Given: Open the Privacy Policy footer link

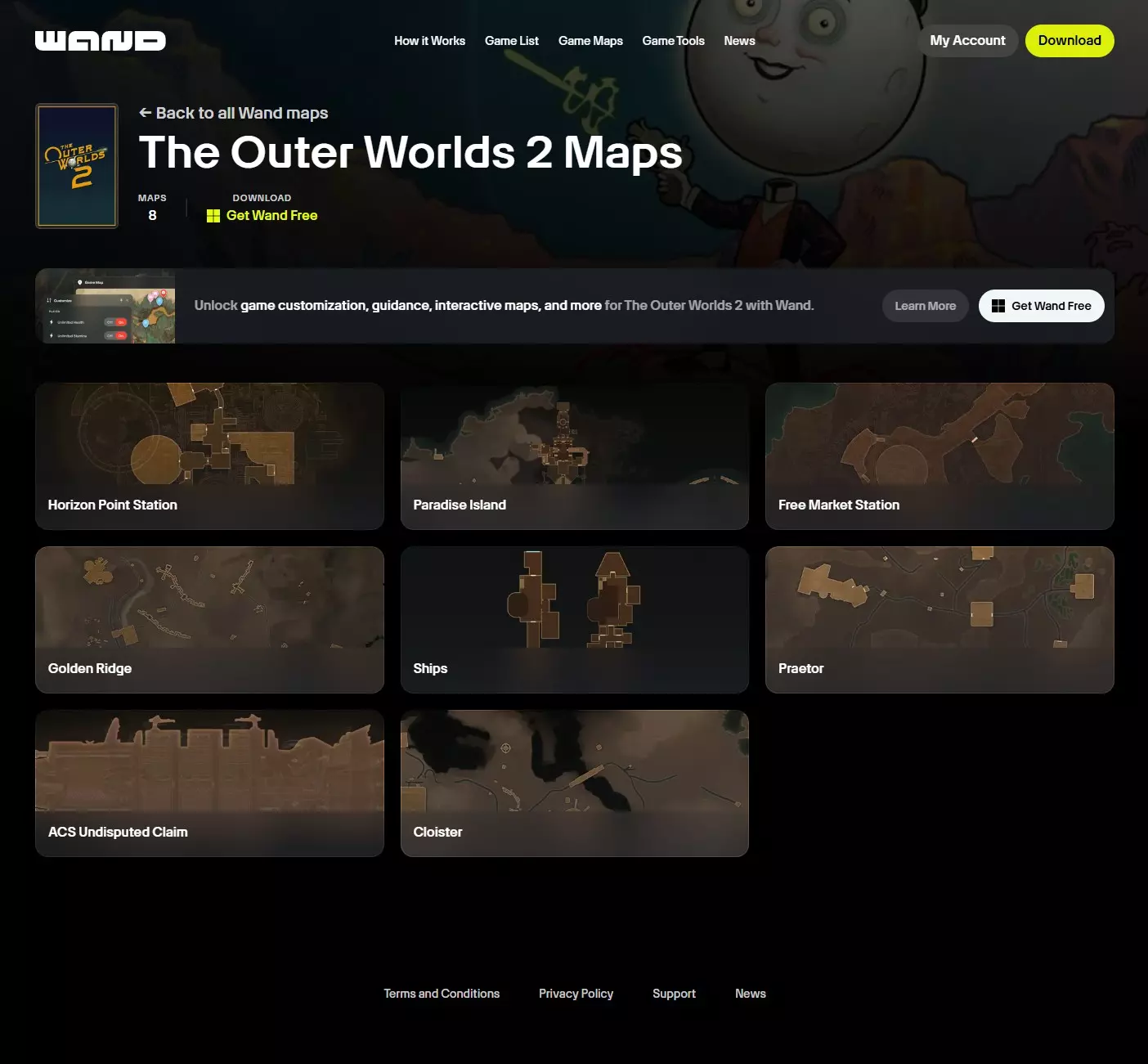Looking at the screenshot, I should 576,994.
